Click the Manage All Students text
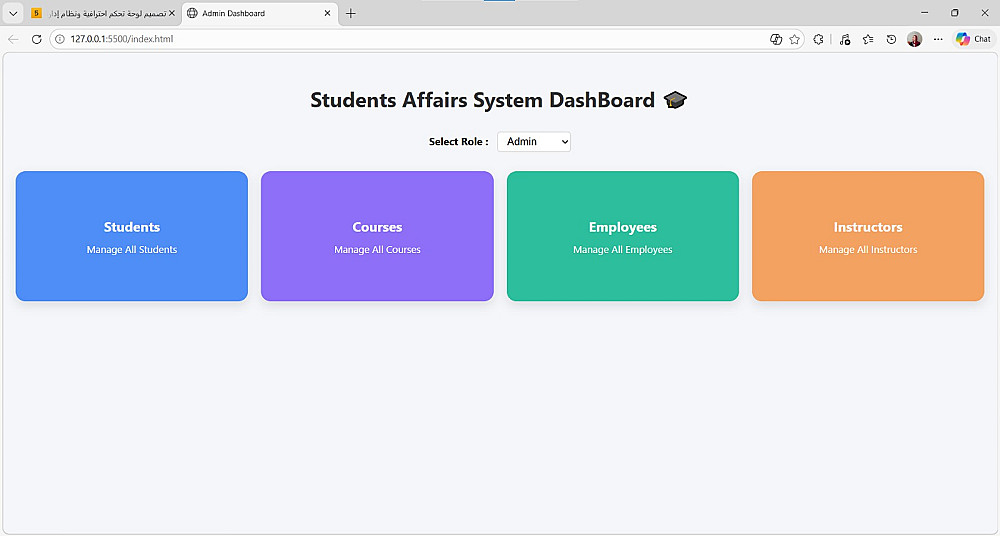Viewport: 1000px width, 536px height. pos(132,249)
